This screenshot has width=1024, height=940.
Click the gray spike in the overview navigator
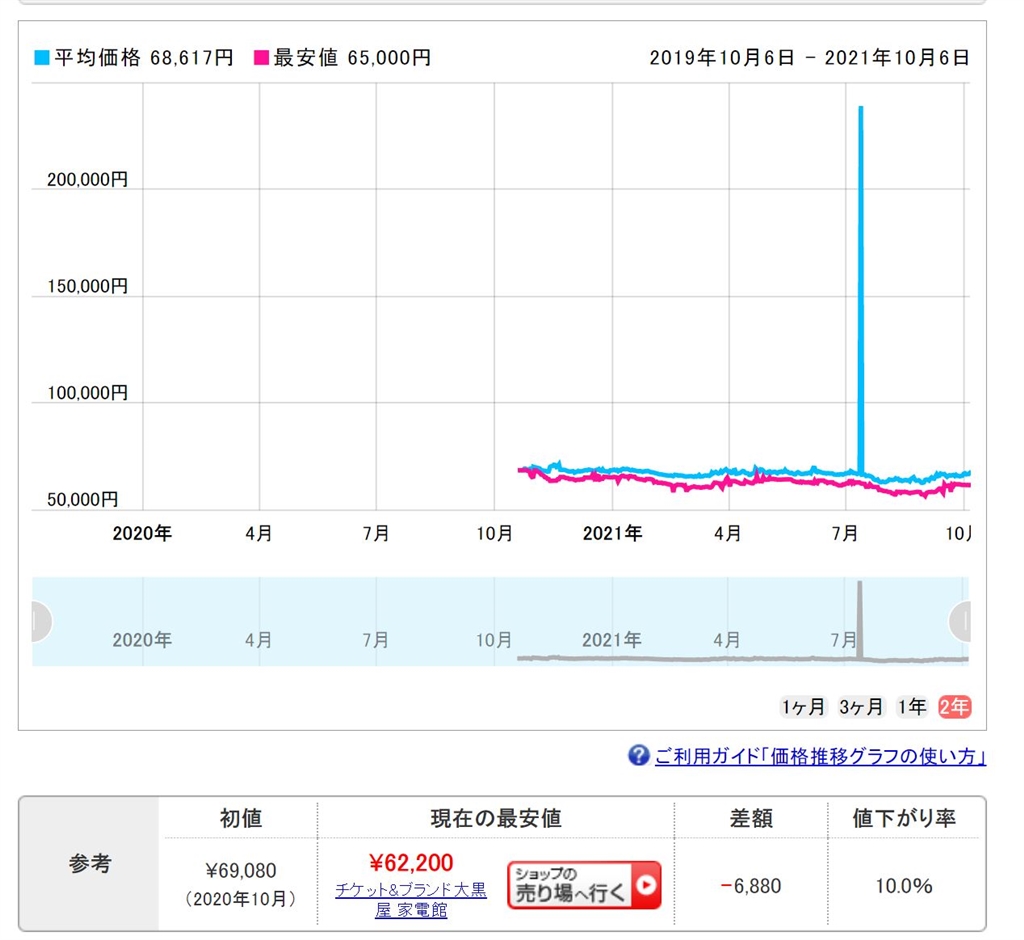pos(859,619)
